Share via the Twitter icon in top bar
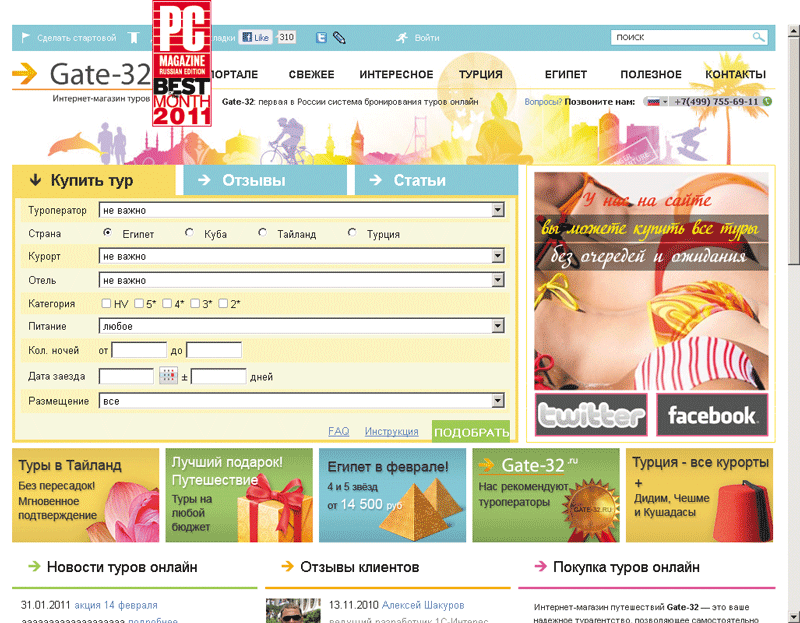 pos(321,37)
